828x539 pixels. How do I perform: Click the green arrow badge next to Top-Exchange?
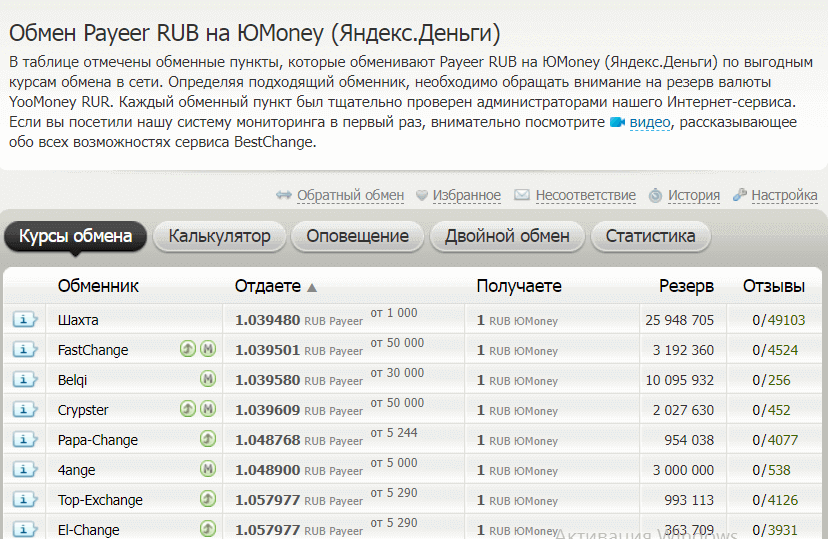(208, 499)
